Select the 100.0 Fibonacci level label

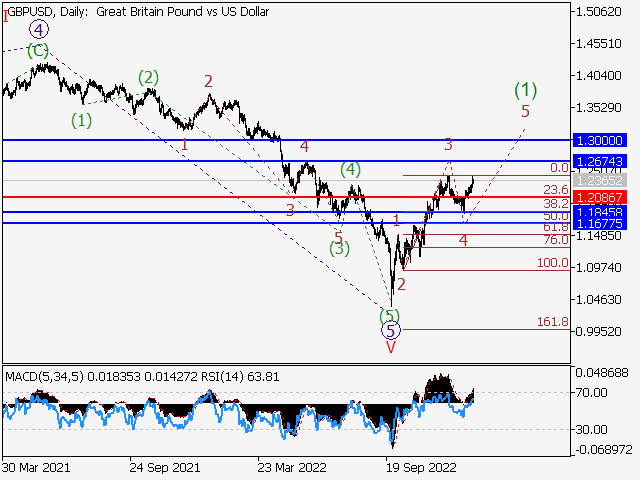553,263
